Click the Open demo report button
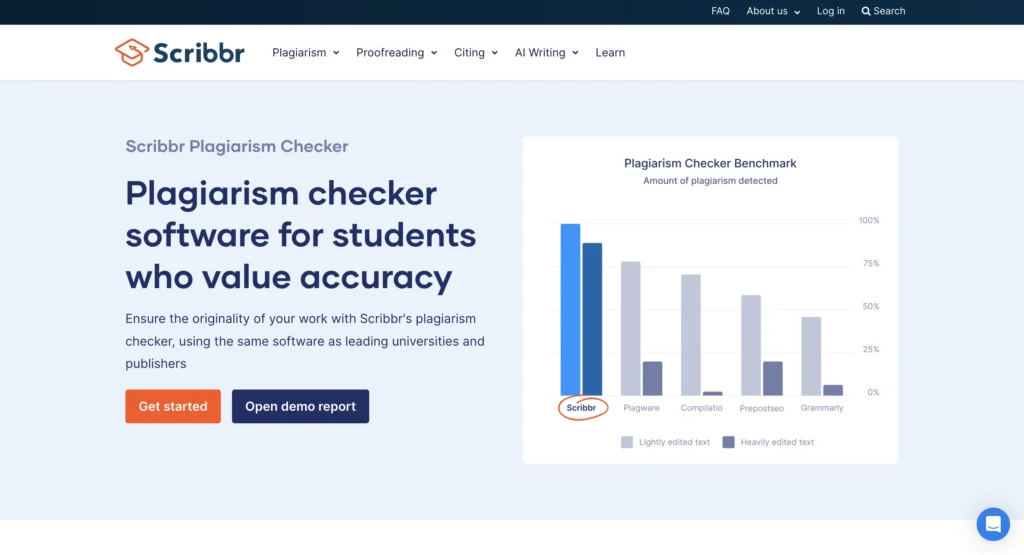This screenshot has height=555, width=1024. click(300, 406)
